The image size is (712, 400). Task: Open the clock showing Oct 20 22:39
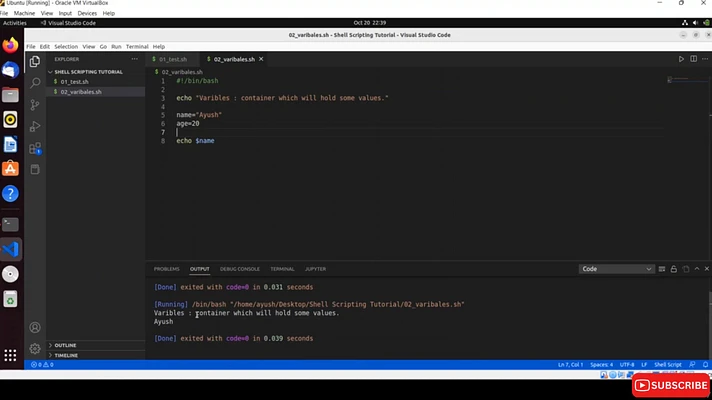[370, 23]
